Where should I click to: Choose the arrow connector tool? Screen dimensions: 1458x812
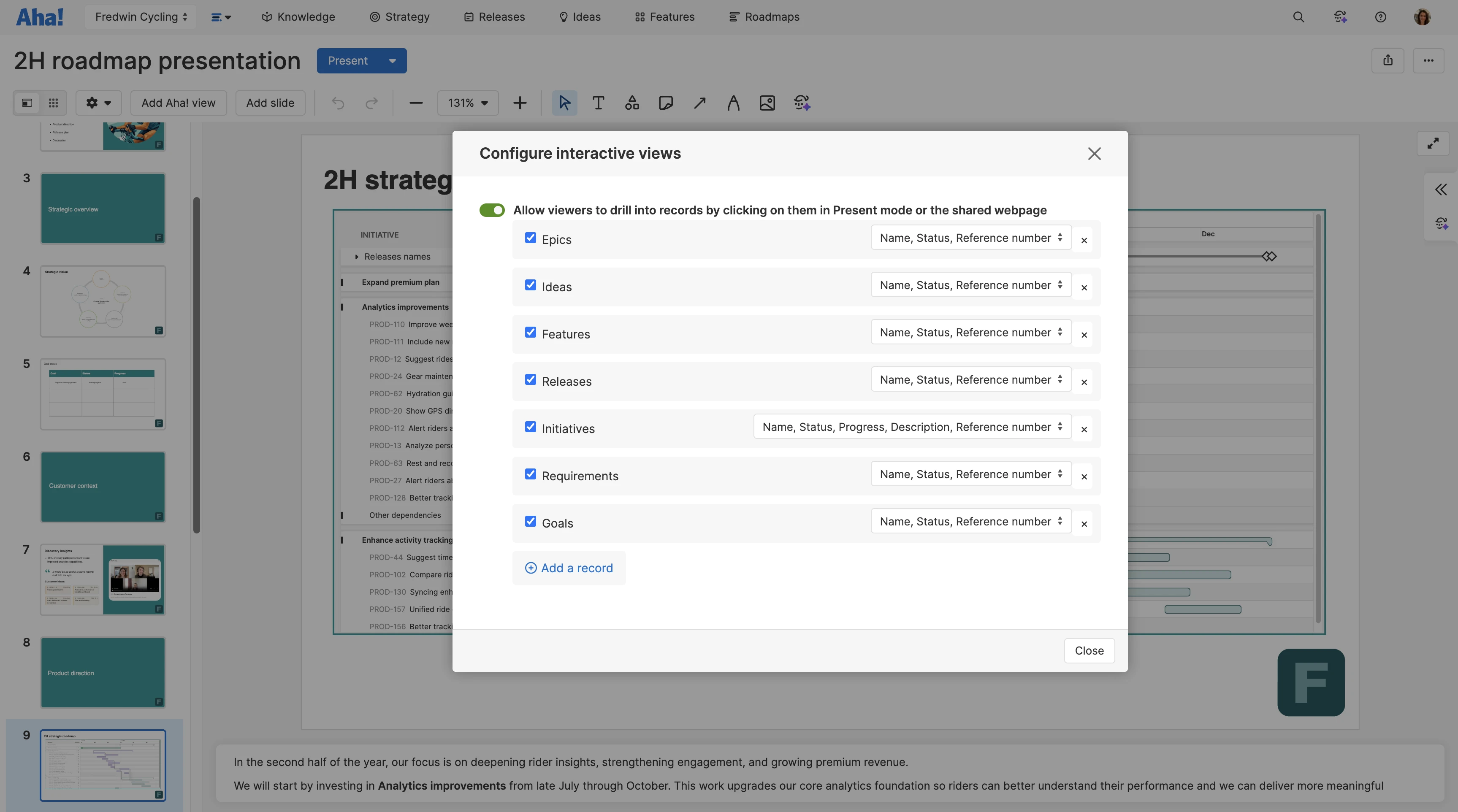(x=699, y=103)
